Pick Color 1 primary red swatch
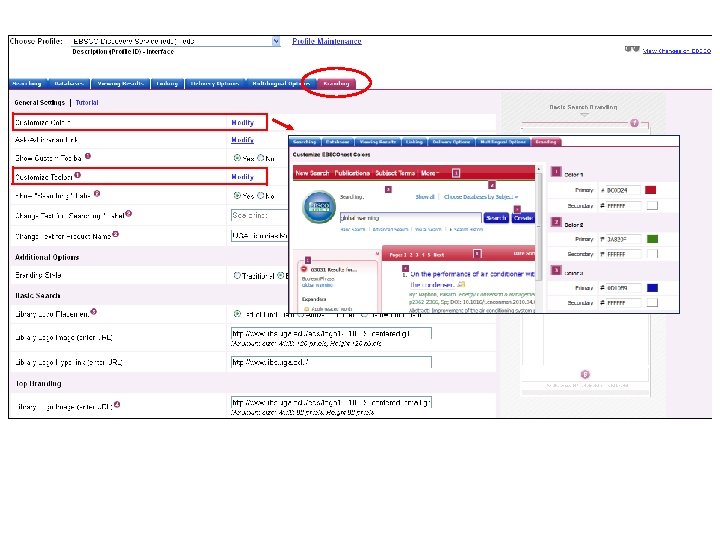The width and height of the screenshot is (720, 540). click(x=651, y=190)
